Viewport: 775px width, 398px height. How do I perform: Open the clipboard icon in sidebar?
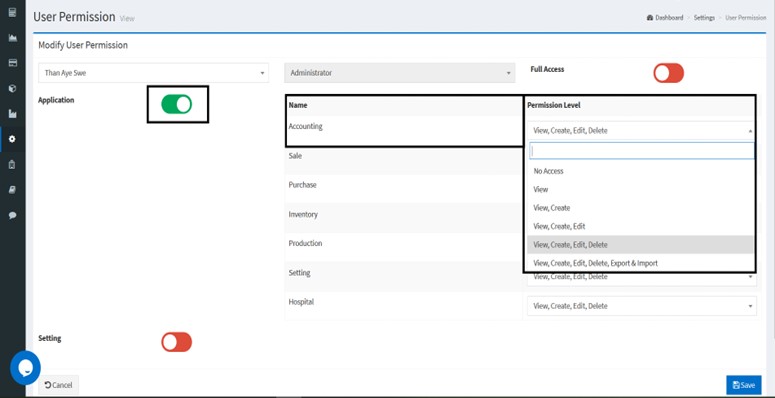[x=13, y=165]
